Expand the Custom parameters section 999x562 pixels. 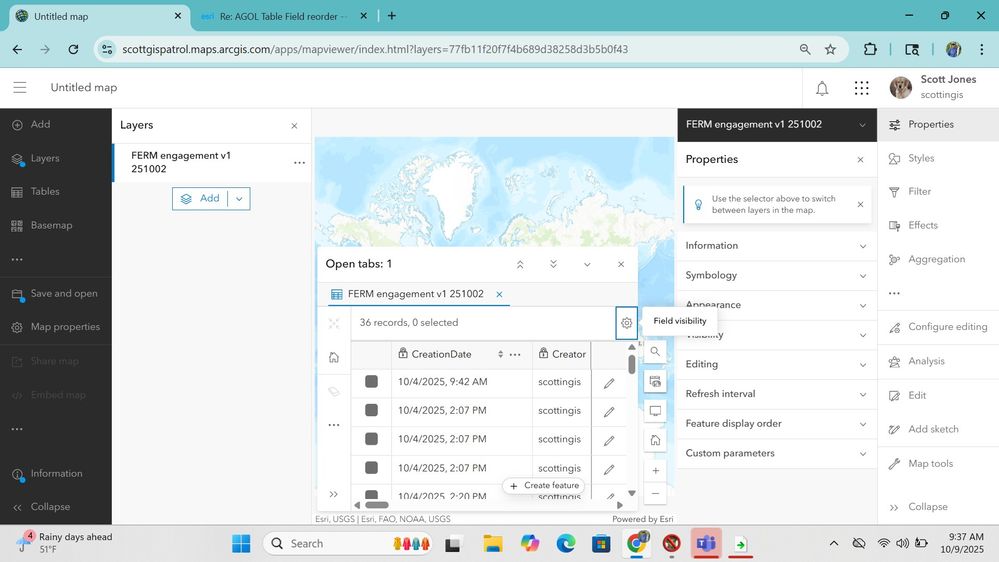[776, 454]
